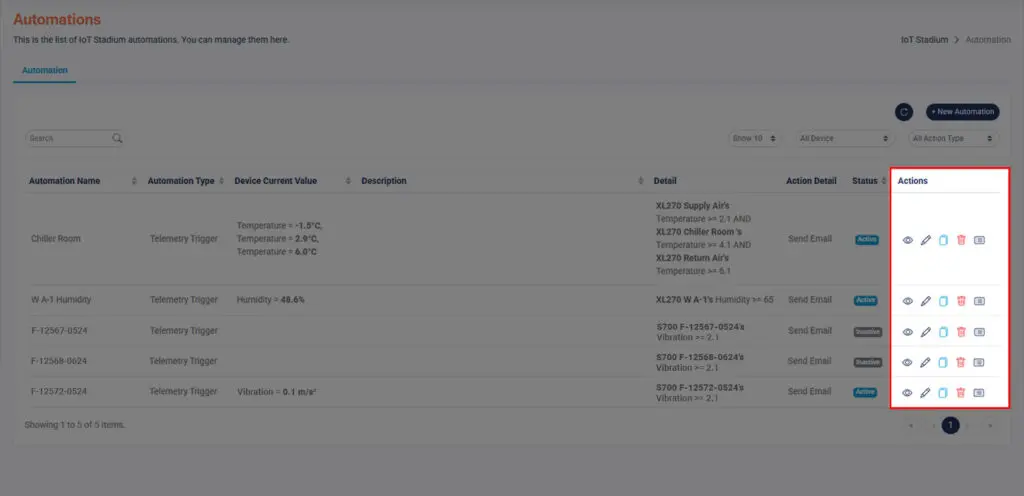Delete the W A-1 Humidity automation
This screenshot has width=1024, height=496.
click(x=961, y=302)
